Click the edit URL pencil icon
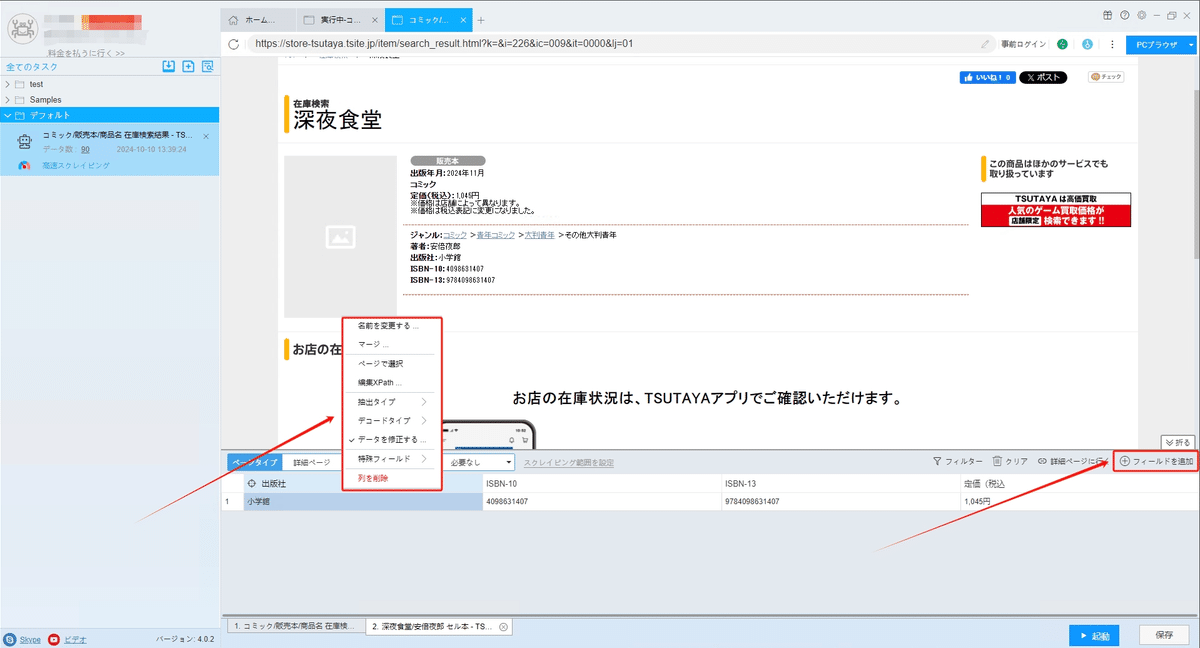Screen dimensions: 1200x648 (x=986, y=44)
